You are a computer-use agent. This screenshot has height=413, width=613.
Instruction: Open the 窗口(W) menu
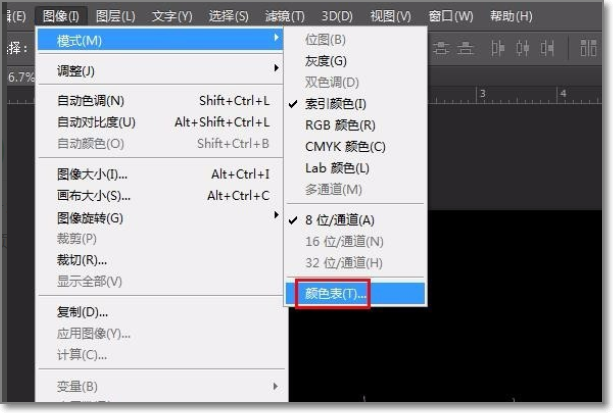pos(451,16)
